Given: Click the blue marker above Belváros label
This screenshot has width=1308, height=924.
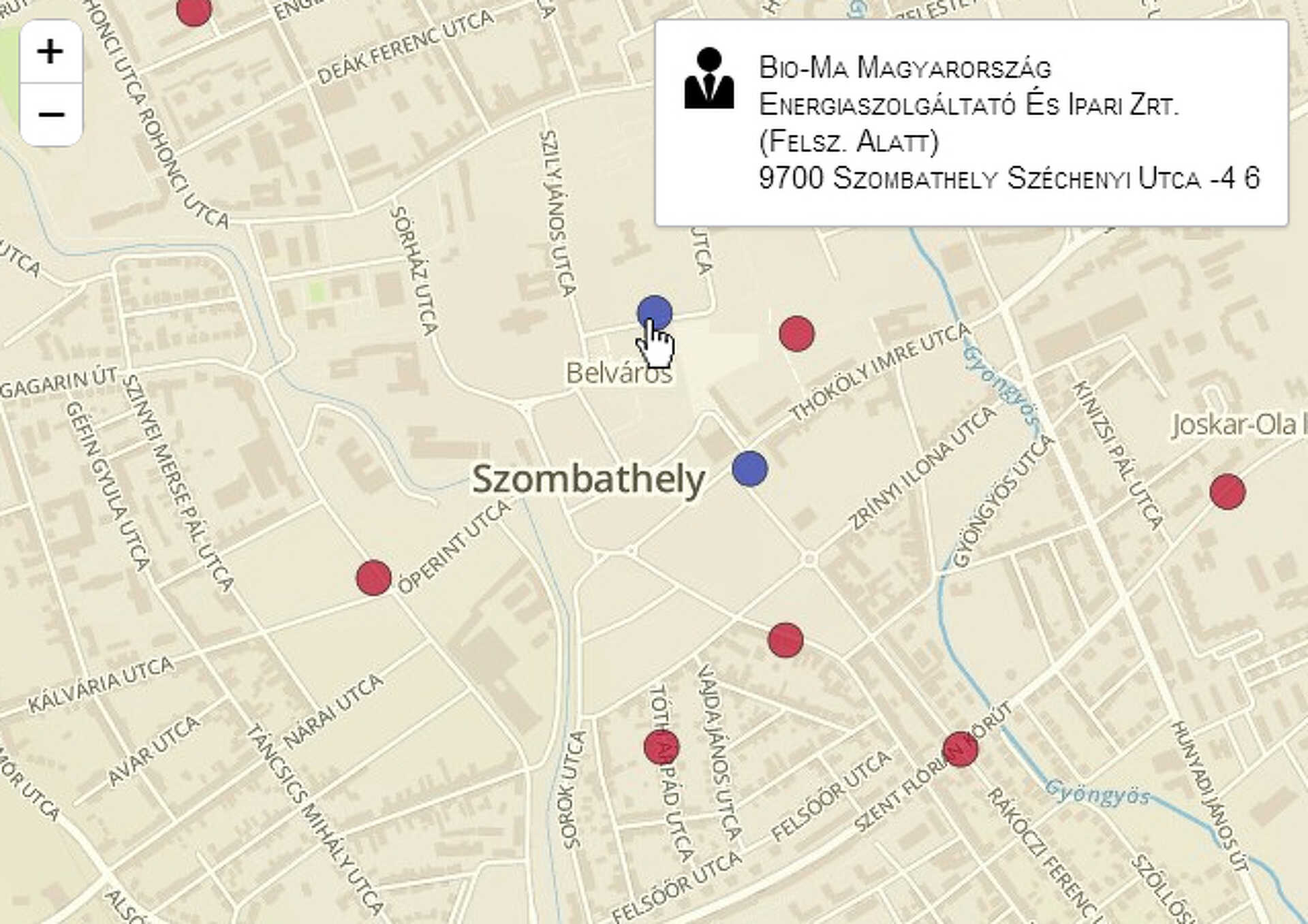Looking at the screenshot, I should [x=655, y=313].
